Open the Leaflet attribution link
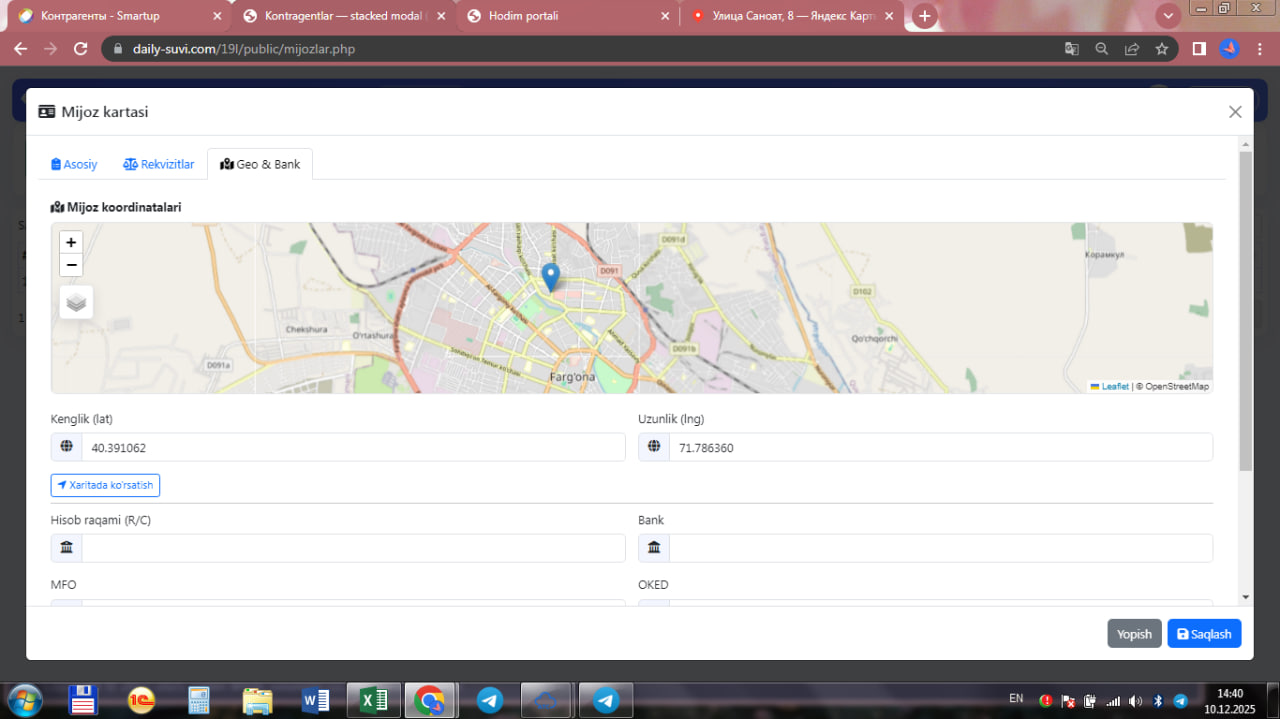Screen dimensions: 1280x719 [1114, 386]
